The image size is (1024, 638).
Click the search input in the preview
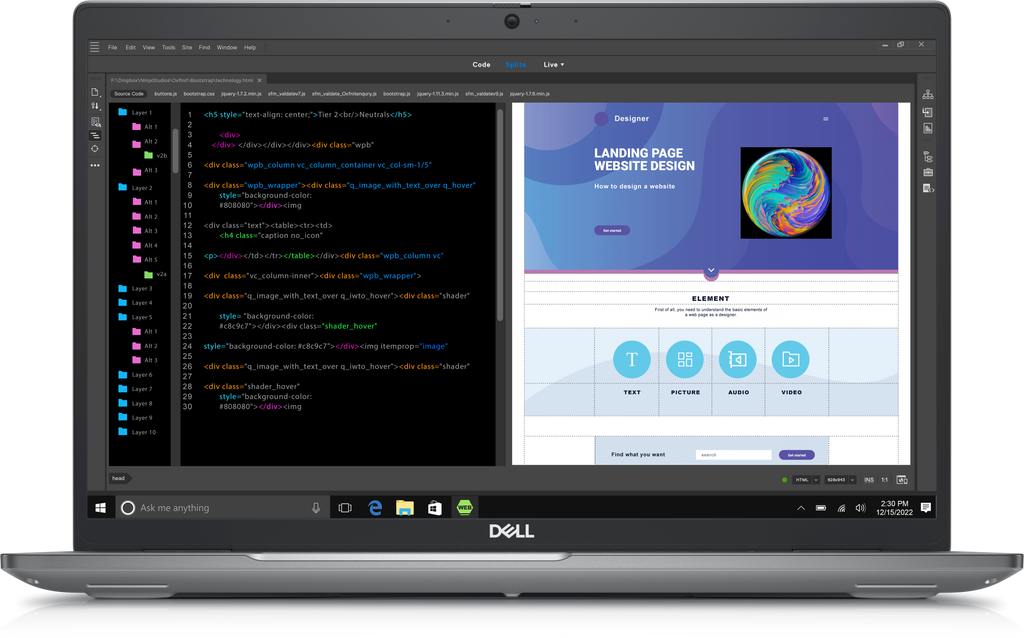pyautogui.click(x=733, y=455)
